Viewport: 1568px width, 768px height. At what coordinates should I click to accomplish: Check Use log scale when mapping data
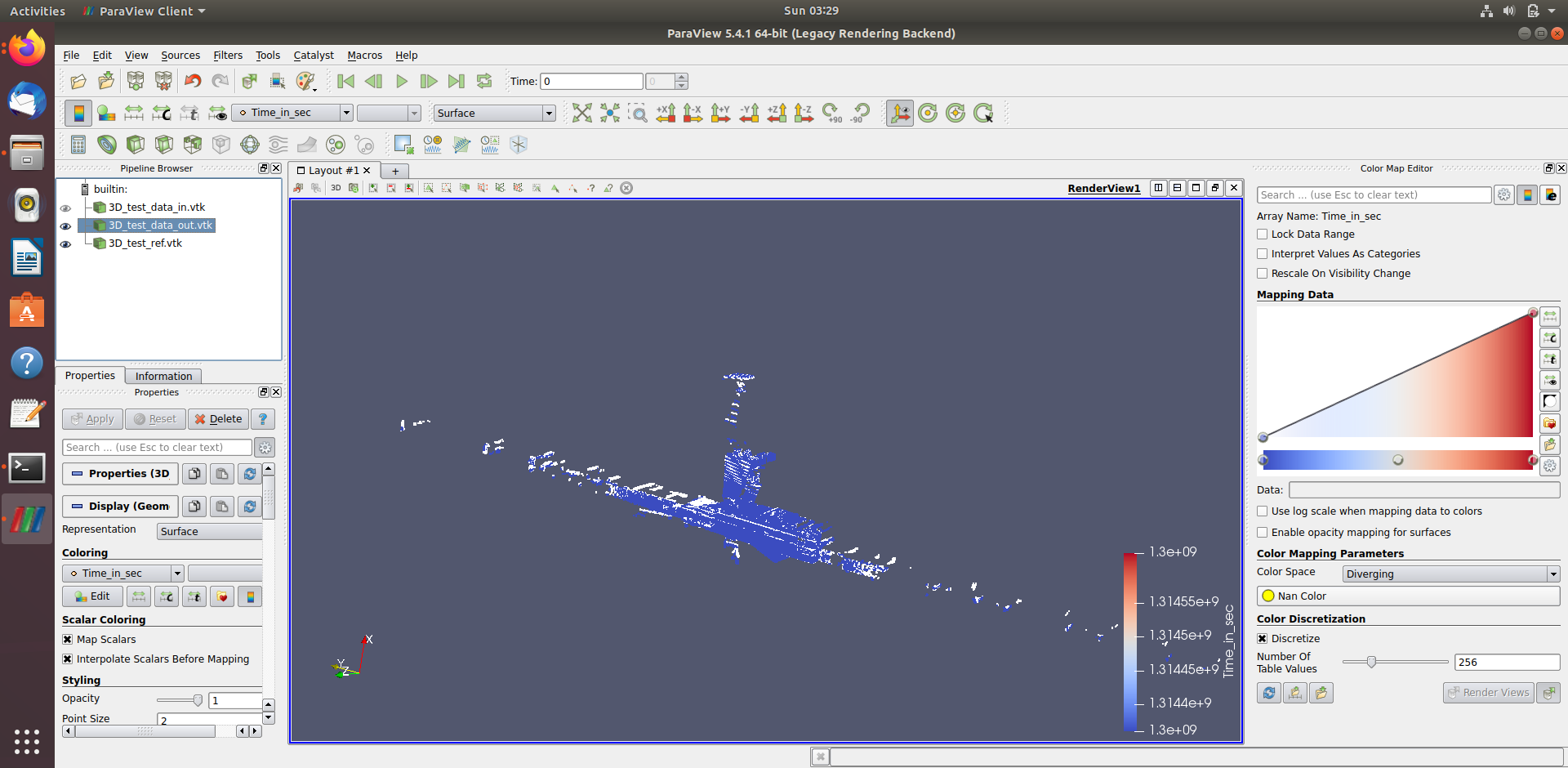[x=1263, y=511]
